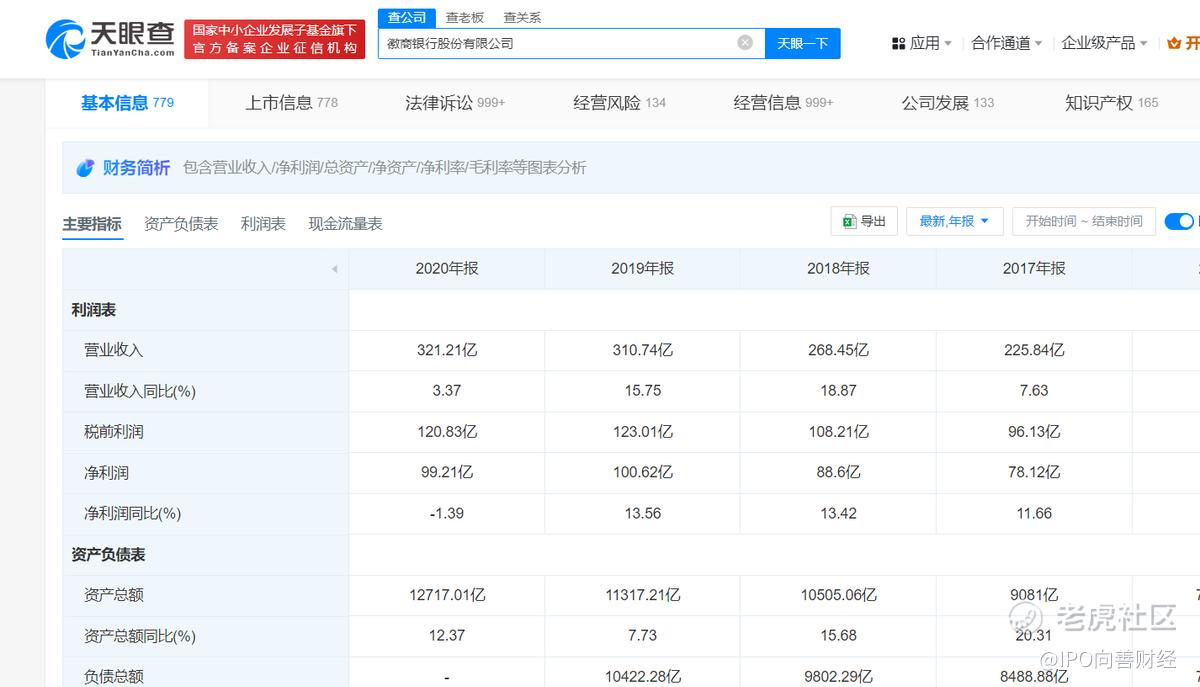
Task: Open the balance sheet tab
Action: pyautogui.click(x=181, y=224)
